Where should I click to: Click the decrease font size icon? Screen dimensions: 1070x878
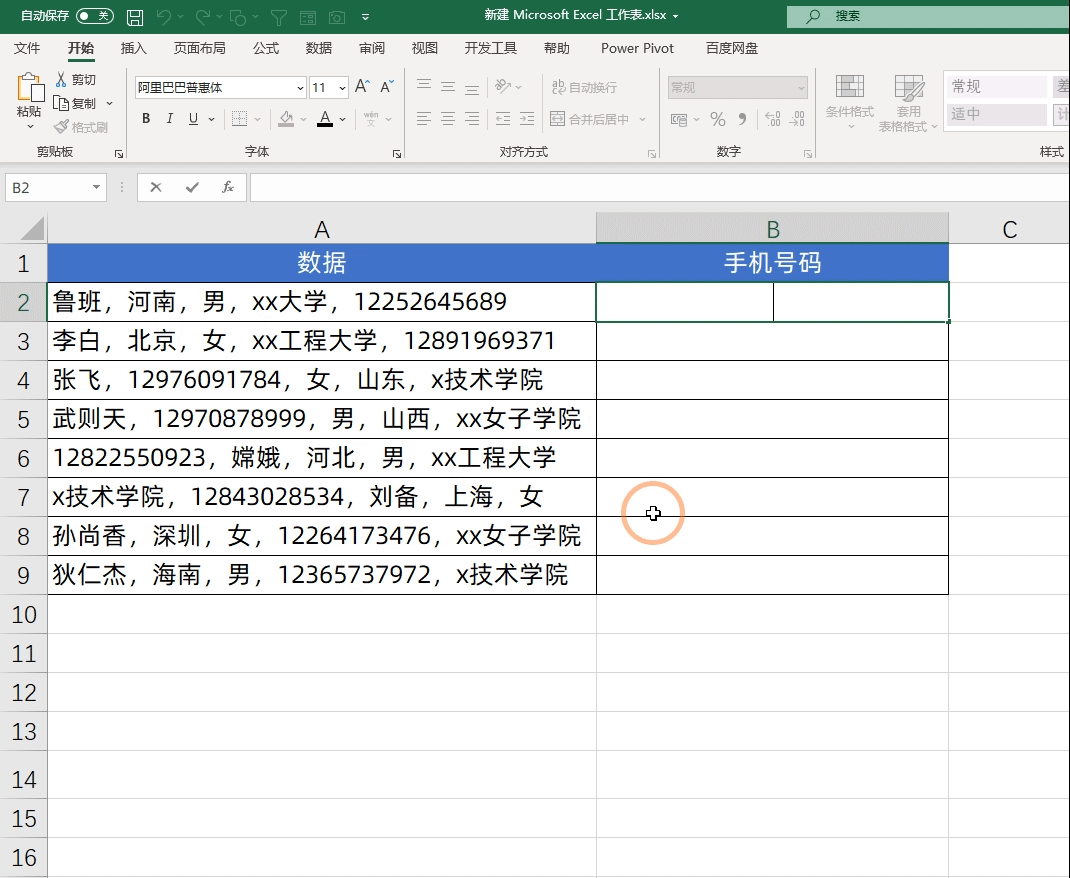tap(387, 86)
